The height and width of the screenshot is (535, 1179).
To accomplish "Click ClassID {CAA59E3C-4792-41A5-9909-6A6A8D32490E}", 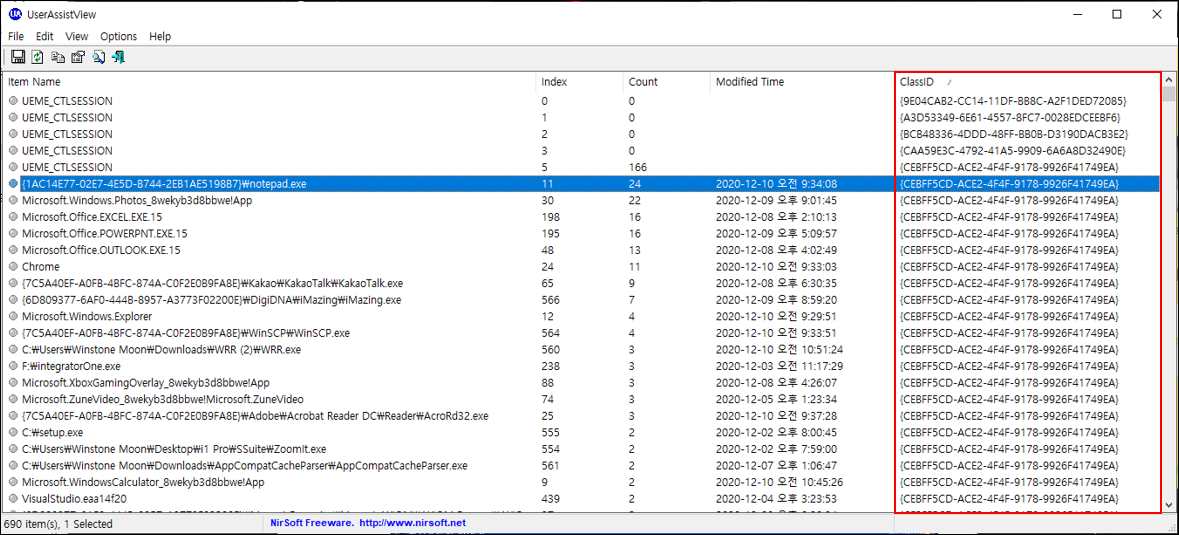I will [1012, 150].
